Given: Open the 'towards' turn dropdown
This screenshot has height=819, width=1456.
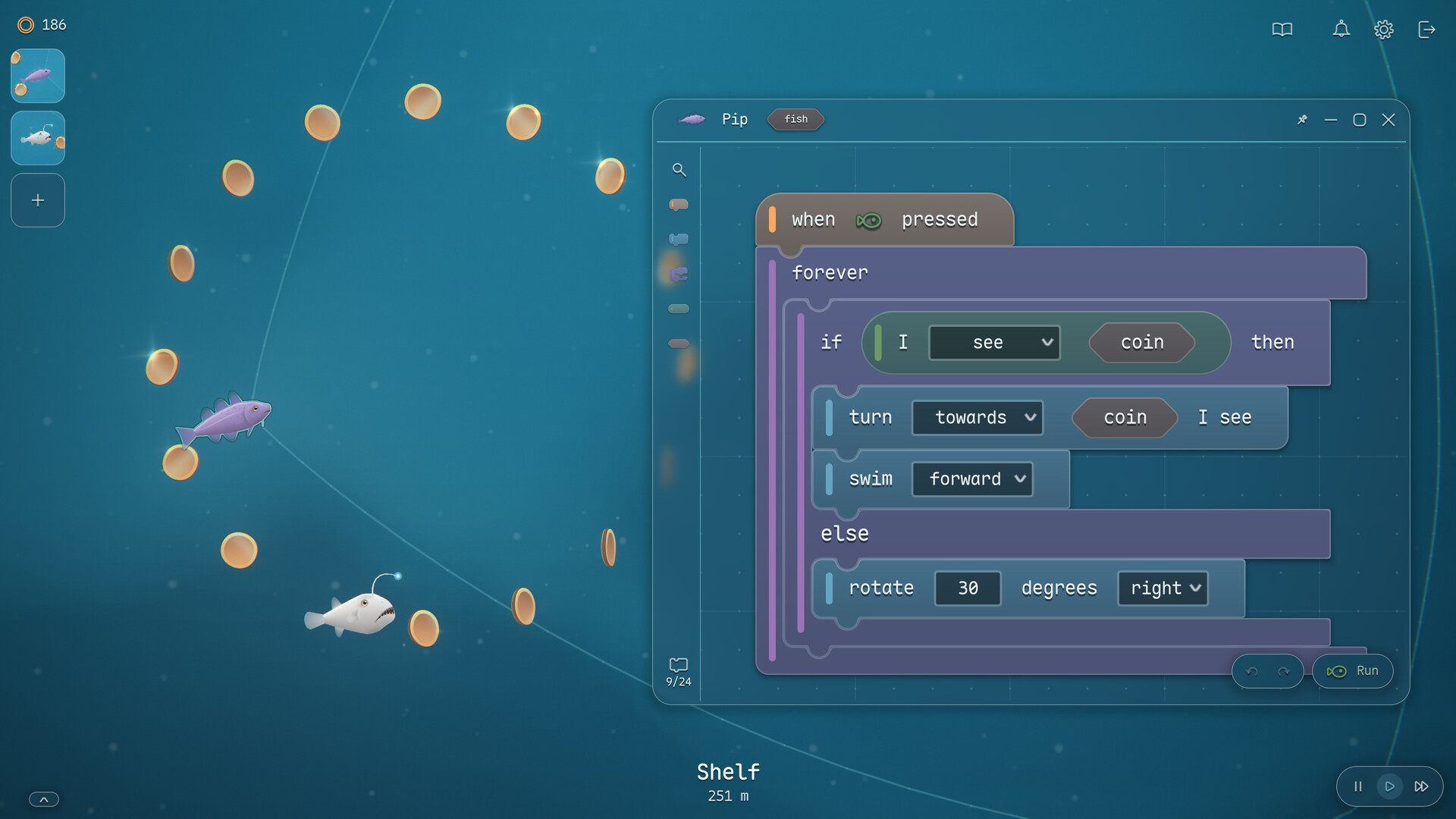Looking at the screenshot, I should coord(977,418).
